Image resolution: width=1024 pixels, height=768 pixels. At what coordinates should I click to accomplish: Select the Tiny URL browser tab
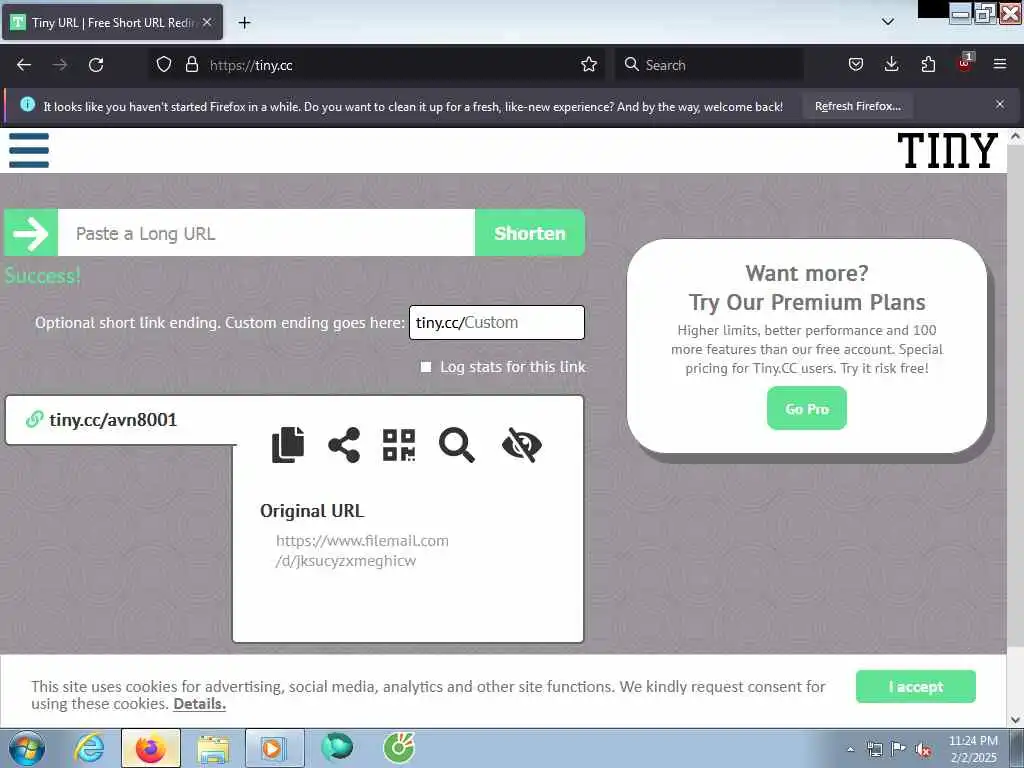[x=112, y=22]
